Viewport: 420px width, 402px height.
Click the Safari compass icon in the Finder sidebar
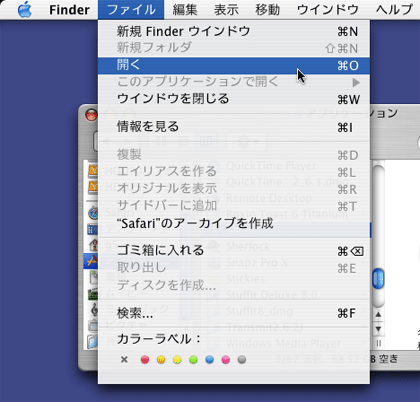point(94,213)
